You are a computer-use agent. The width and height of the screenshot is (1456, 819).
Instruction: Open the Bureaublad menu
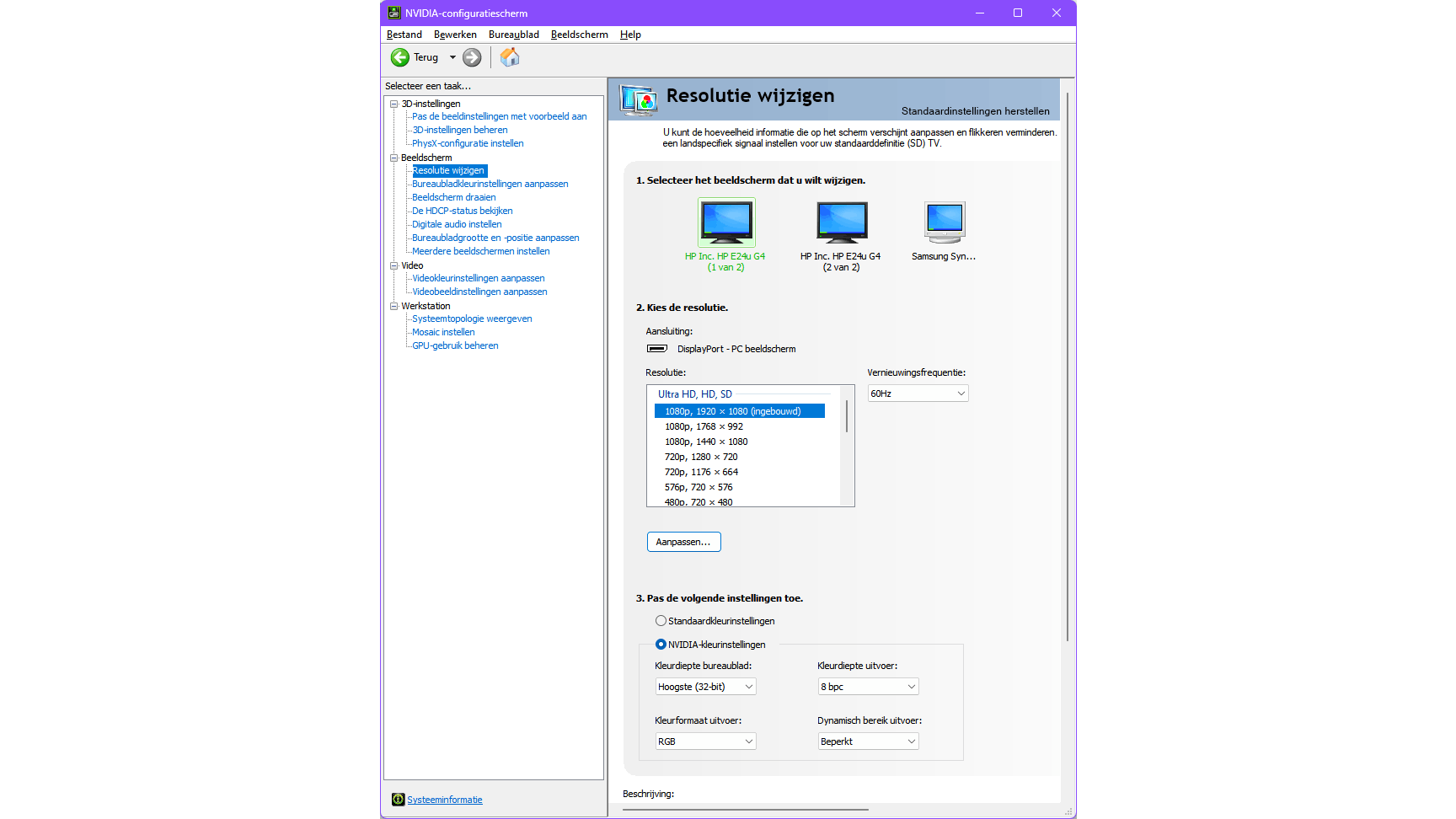514,35
